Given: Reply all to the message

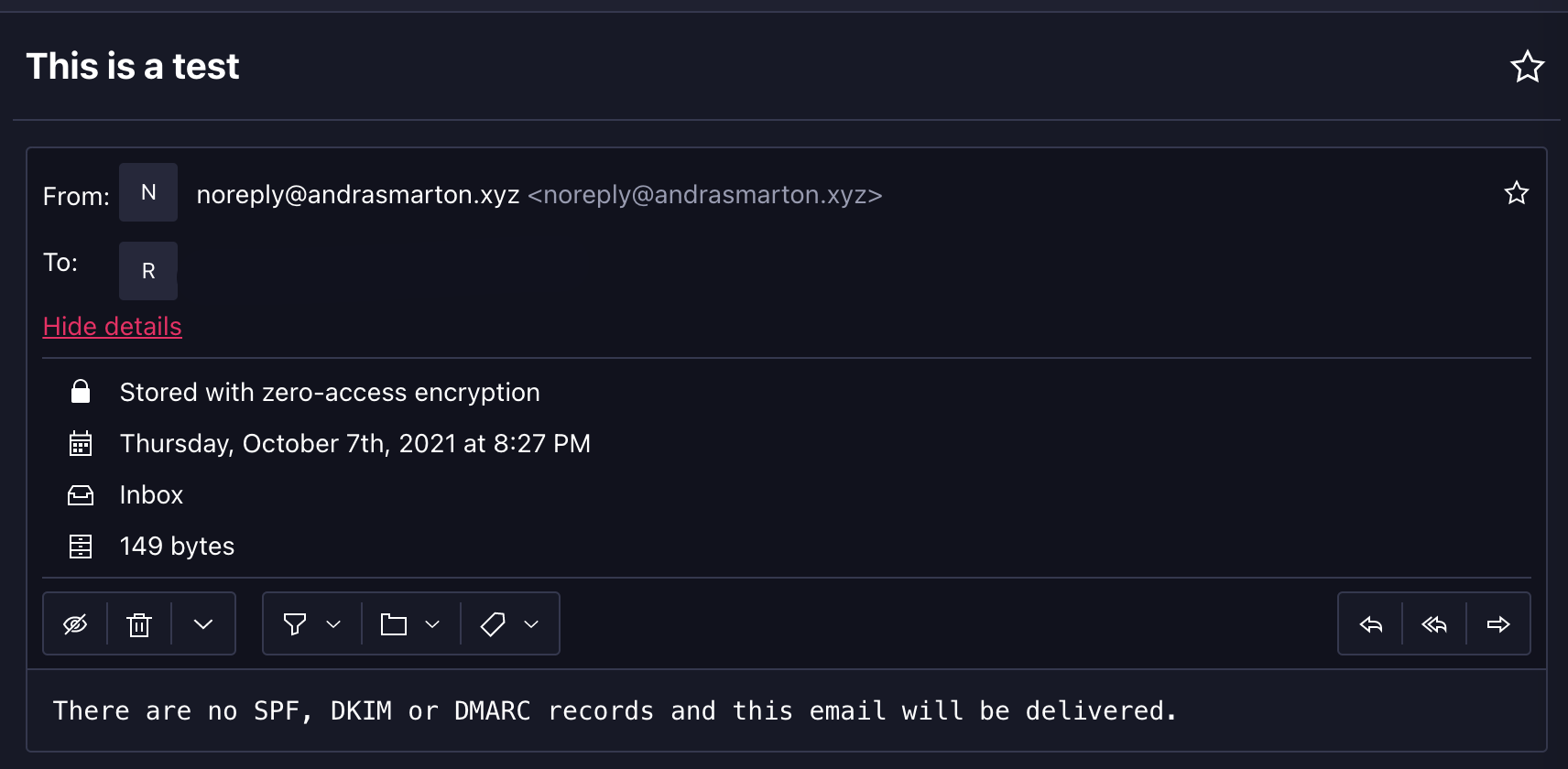Looking at the screenshot, I should tap(1434, 624).
